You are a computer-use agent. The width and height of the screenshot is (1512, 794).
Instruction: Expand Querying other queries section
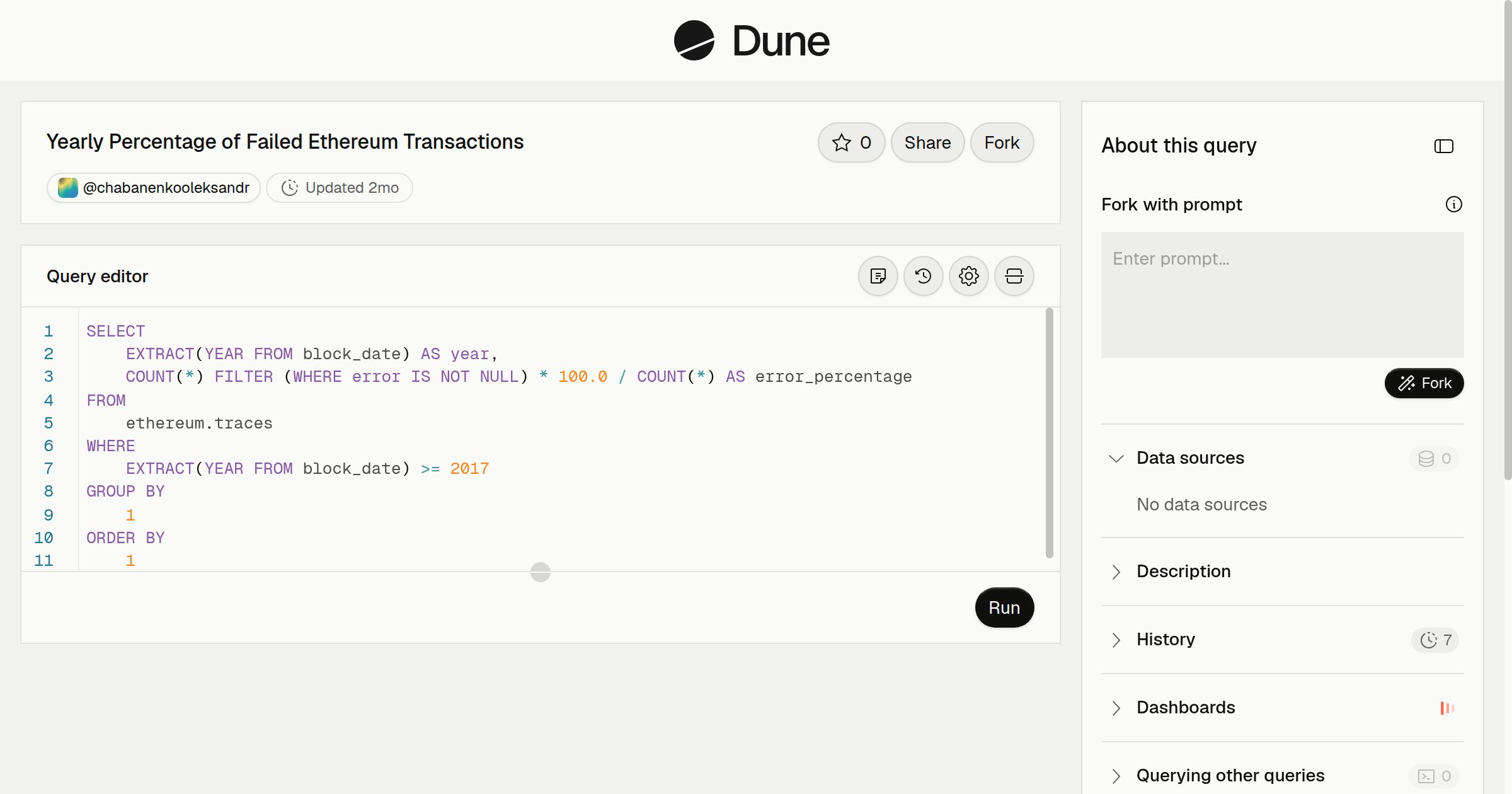1116,776
